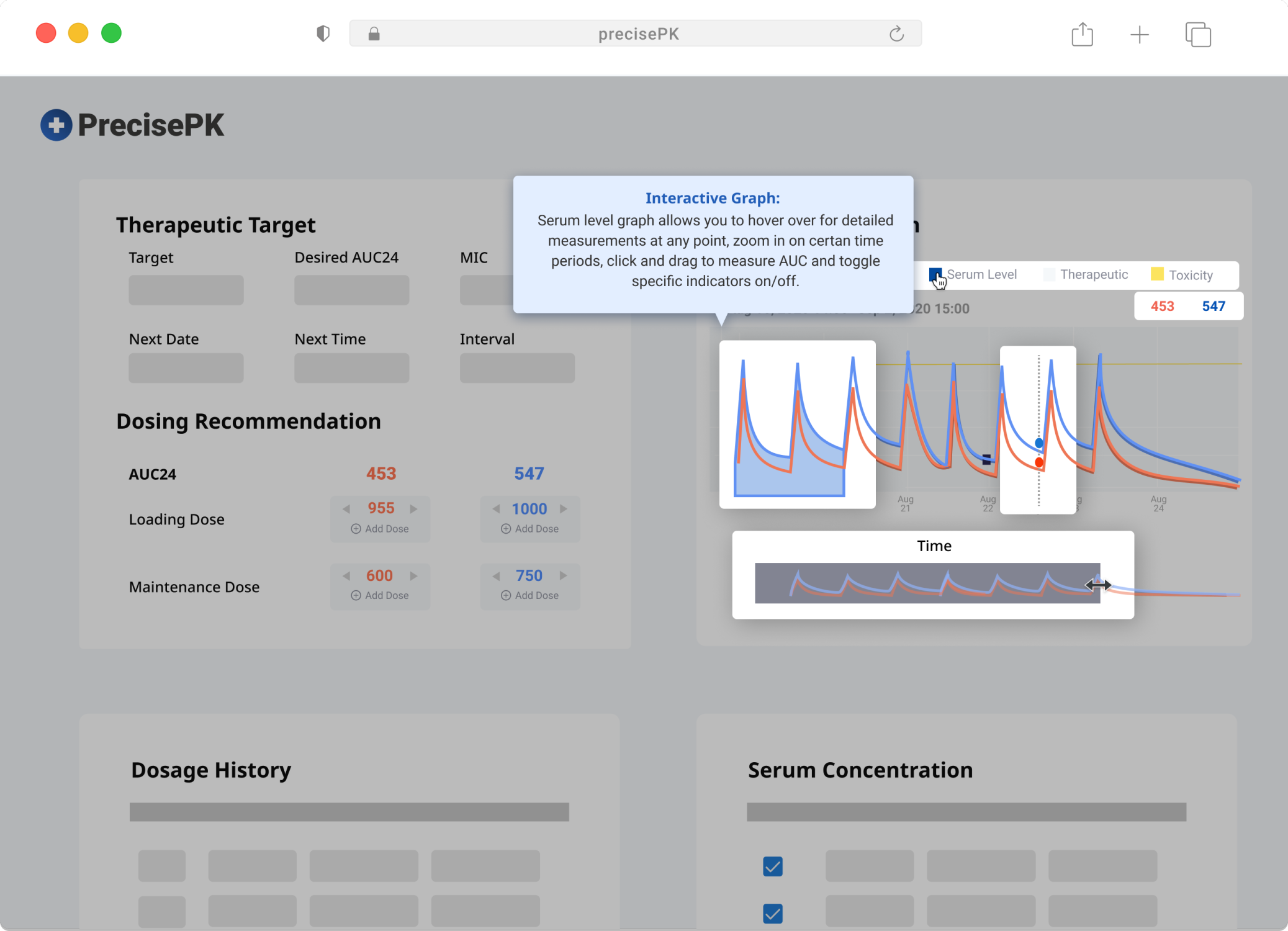Toggle the Therapeutic legend indicator
The width and height of the screenshot is (1288, 931).
tap(1049, 274)
